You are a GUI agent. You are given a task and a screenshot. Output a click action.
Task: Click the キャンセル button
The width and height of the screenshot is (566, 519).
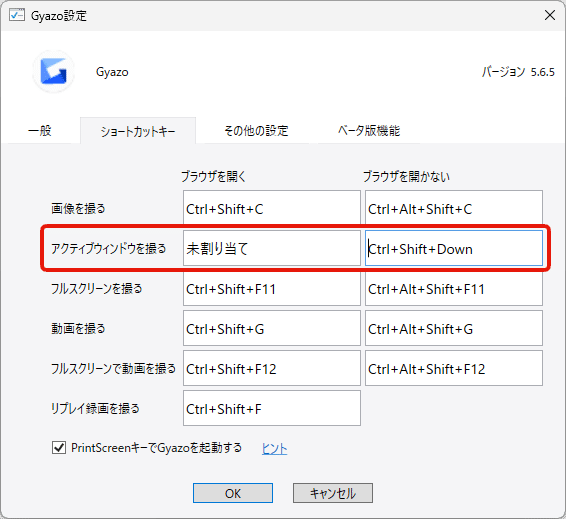(333, 493)
